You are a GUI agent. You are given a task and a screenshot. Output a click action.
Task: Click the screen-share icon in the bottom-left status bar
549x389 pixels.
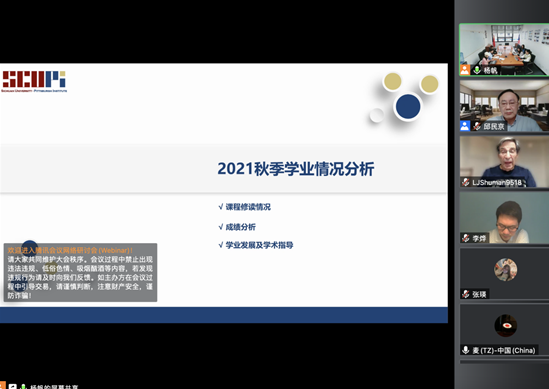pyautogui.click(x=13, y=387)
